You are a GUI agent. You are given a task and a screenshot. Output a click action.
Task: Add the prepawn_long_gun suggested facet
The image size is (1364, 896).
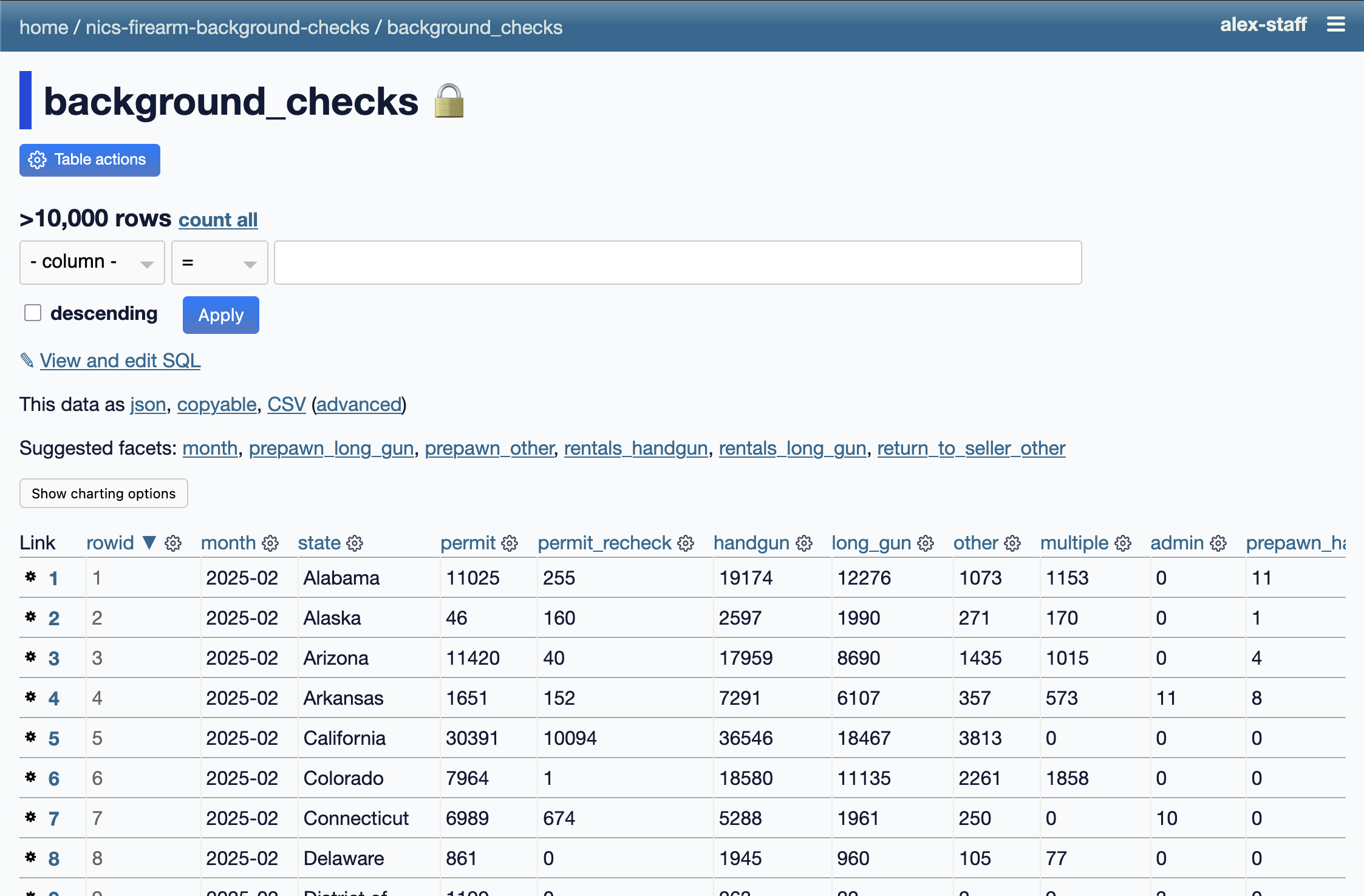[x=332, y=448]
